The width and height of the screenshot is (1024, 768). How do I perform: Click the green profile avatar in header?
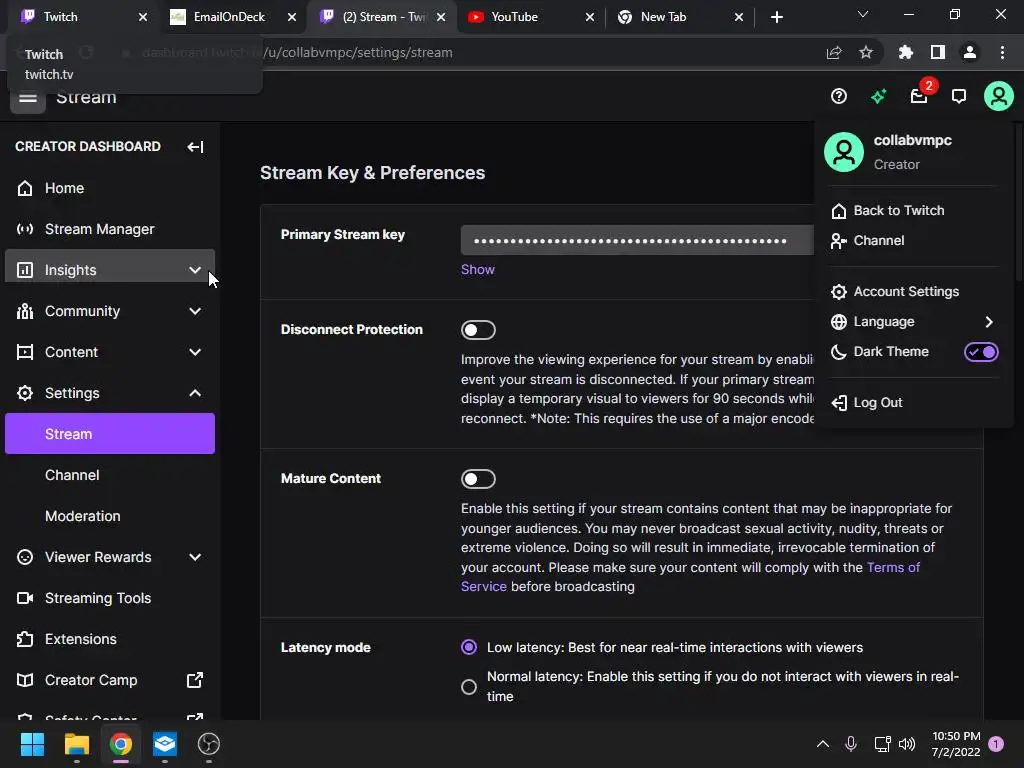pos(999,96)
